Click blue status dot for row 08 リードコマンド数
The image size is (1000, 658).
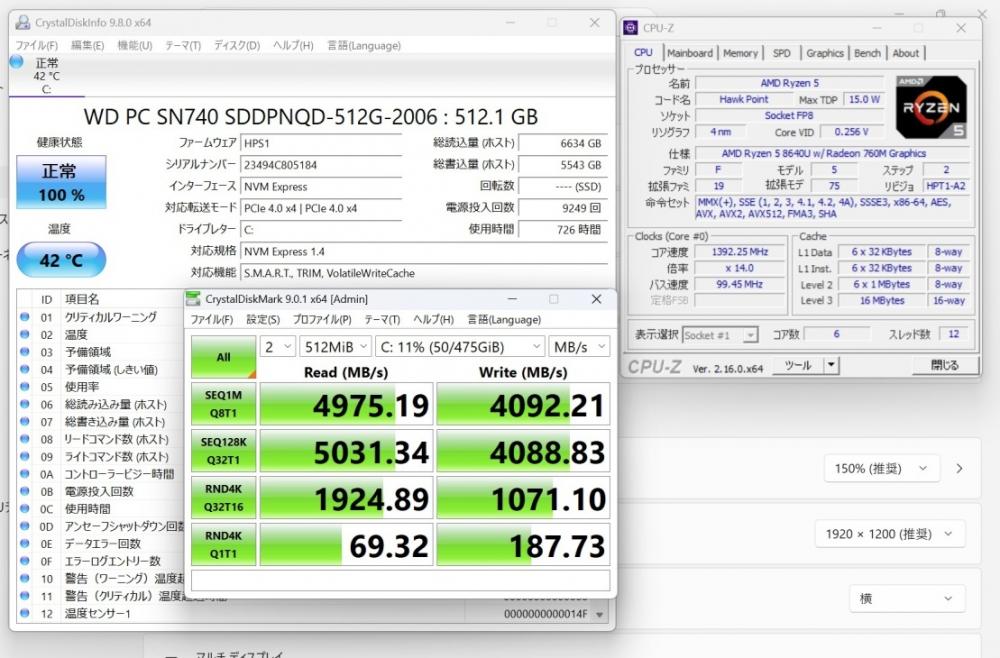pyautogui.click(x=25, y=439)
